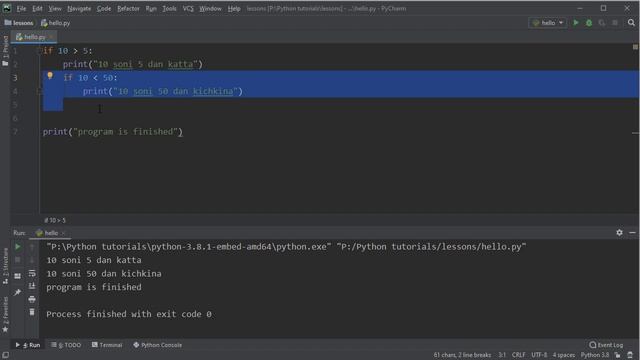640x360 pixels.
Task: Click the CRLF line separator selector
Action: coord(518,355)
